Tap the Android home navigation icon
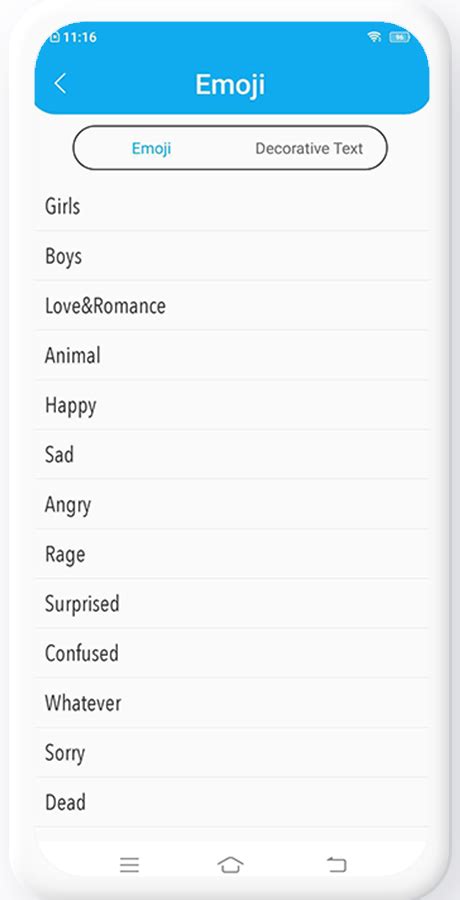 (230, 864)
